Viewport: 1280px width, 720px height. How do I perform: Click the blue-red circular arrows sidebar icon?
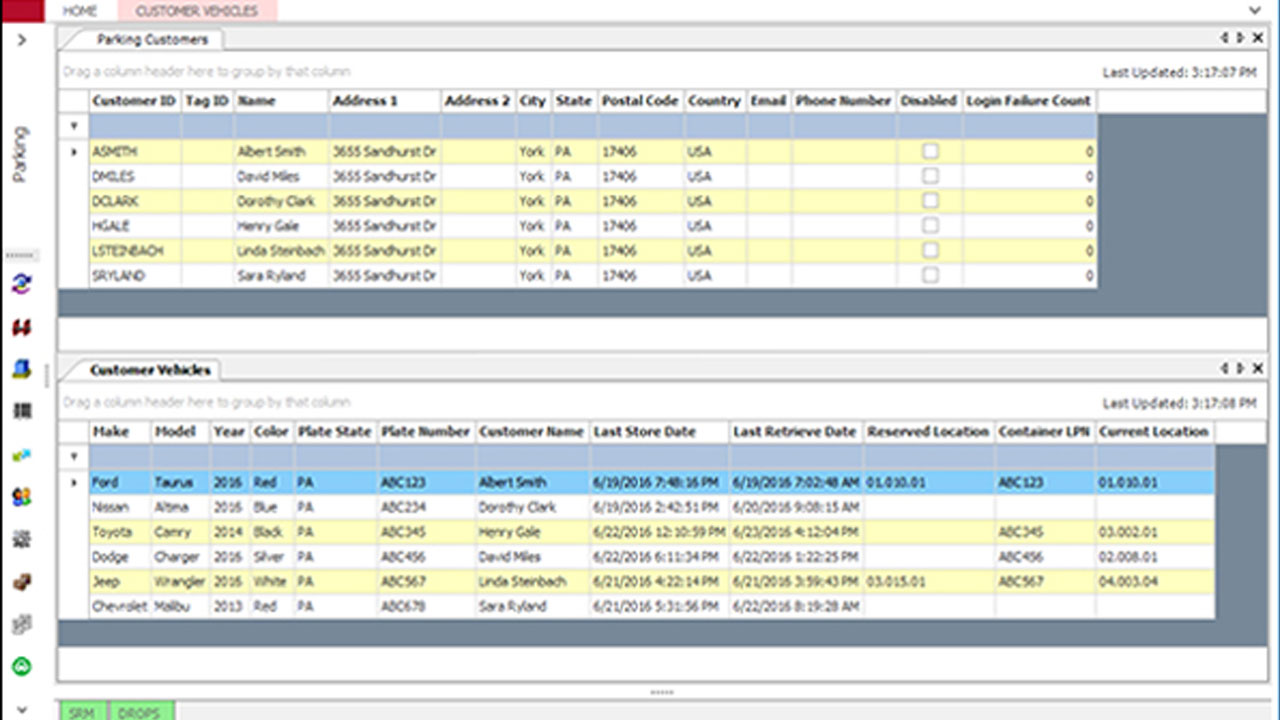(21, 284)
